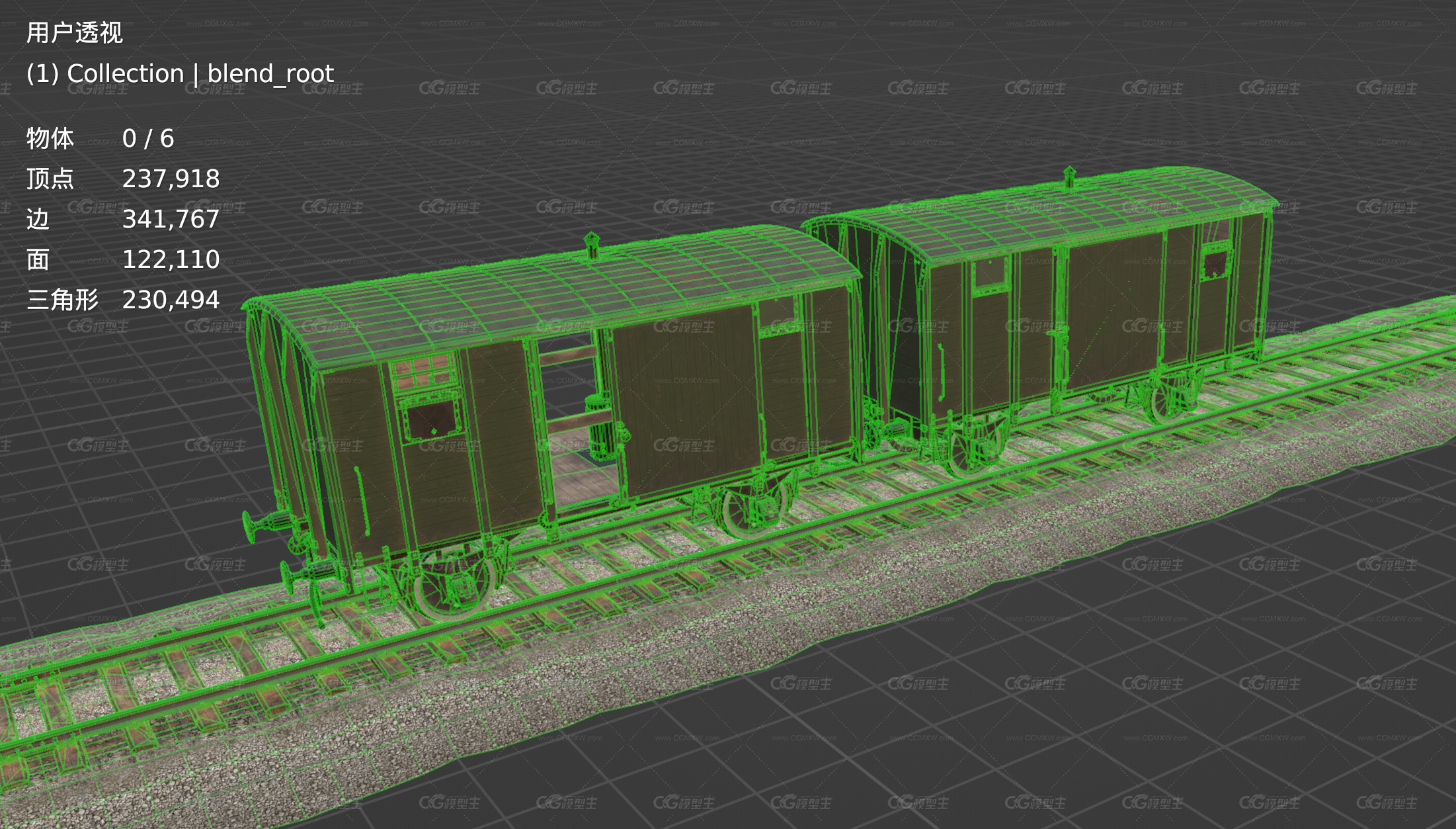Screen dimensions: 1456x829
Task: Click the '边' statistics label
Action: (x=38, y=219)
